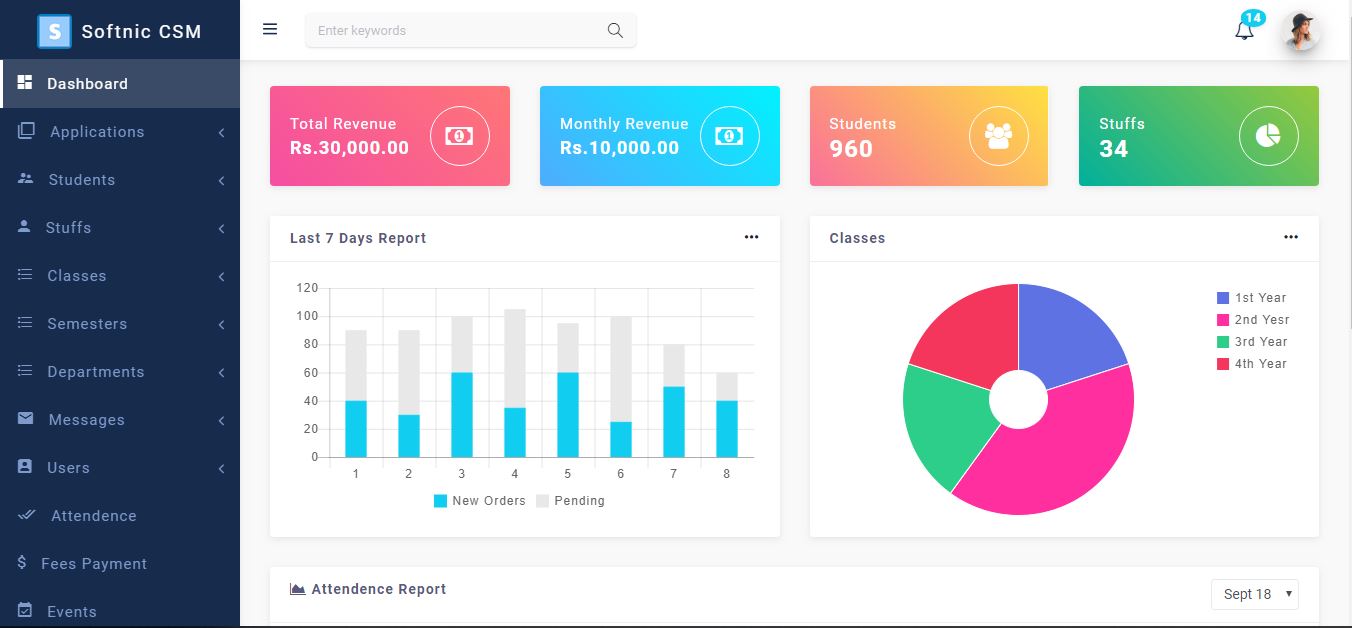
Task: Click the search magnifier icon
Action: (x=615, y=31)
